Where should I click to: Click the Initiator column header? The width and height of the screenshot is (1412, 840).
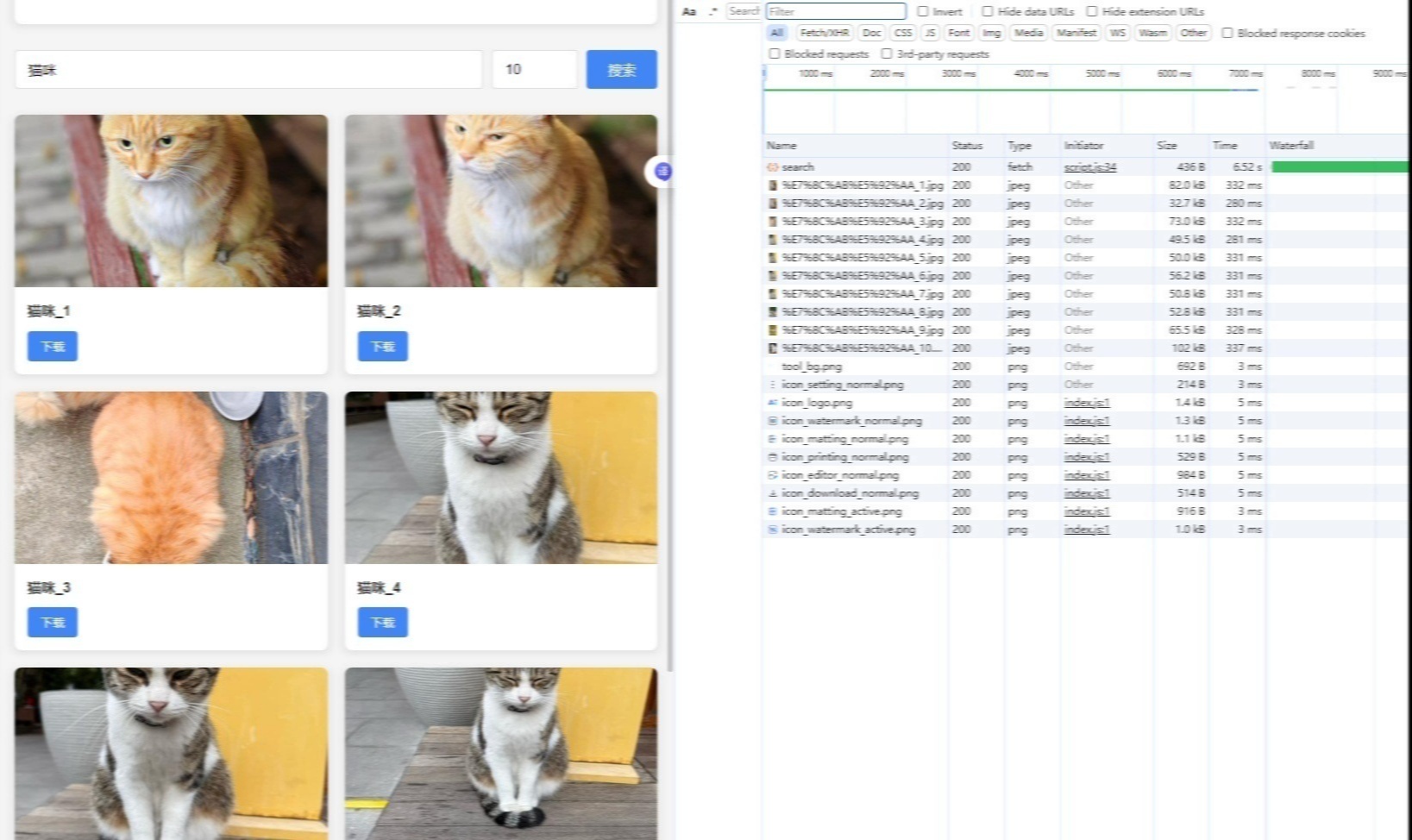[x=1107, y=146]
